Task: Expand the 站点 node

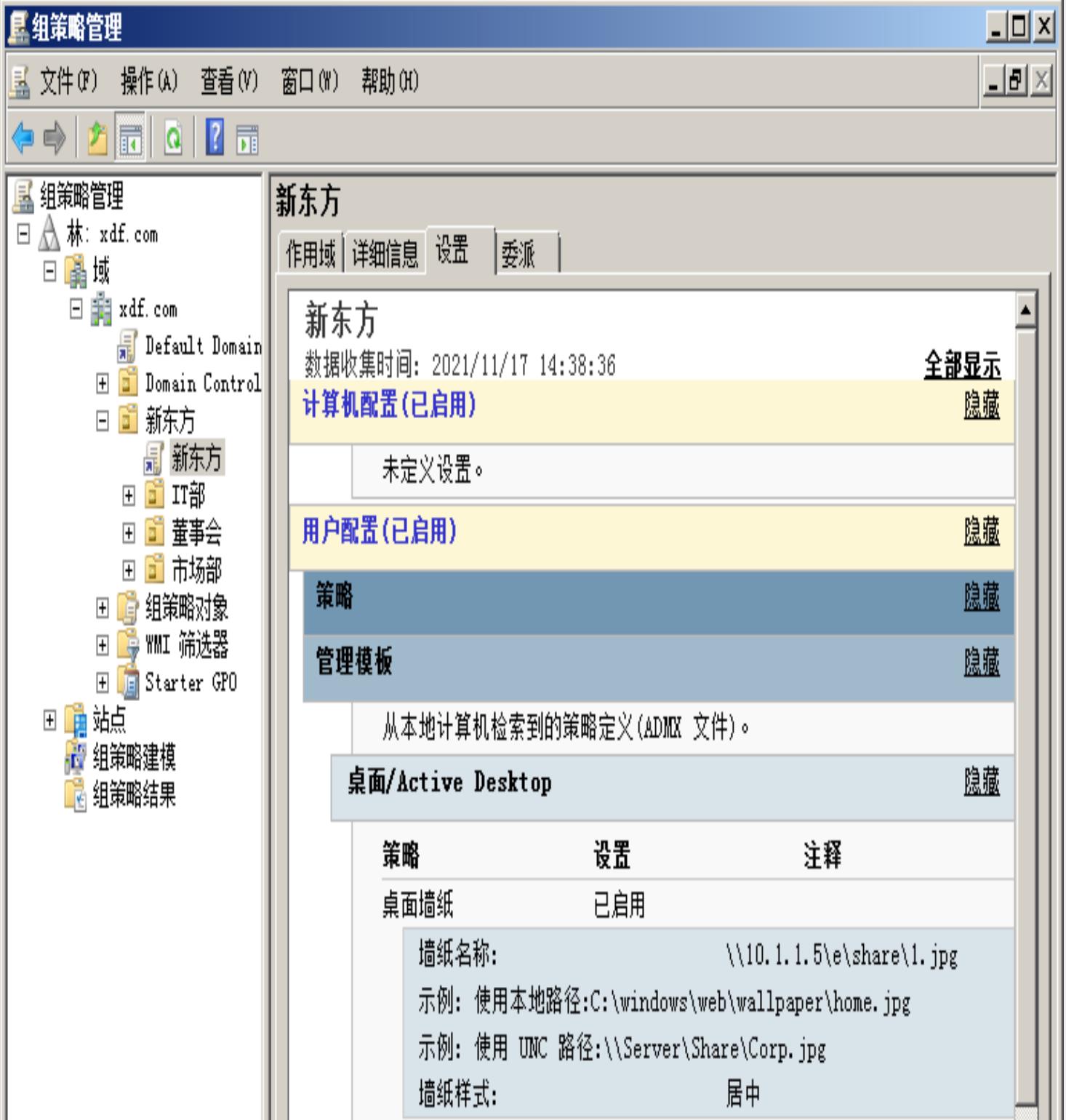Action: [49, 721]
